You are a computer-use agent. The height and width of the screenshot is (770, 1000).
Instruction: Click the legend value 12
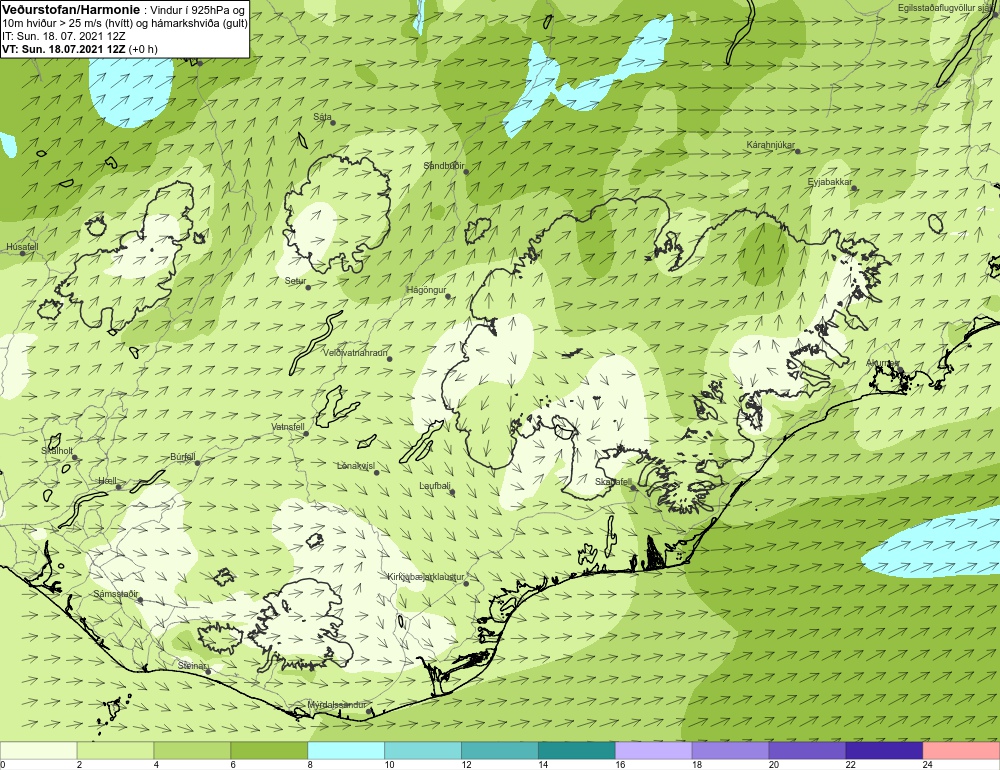467,765
